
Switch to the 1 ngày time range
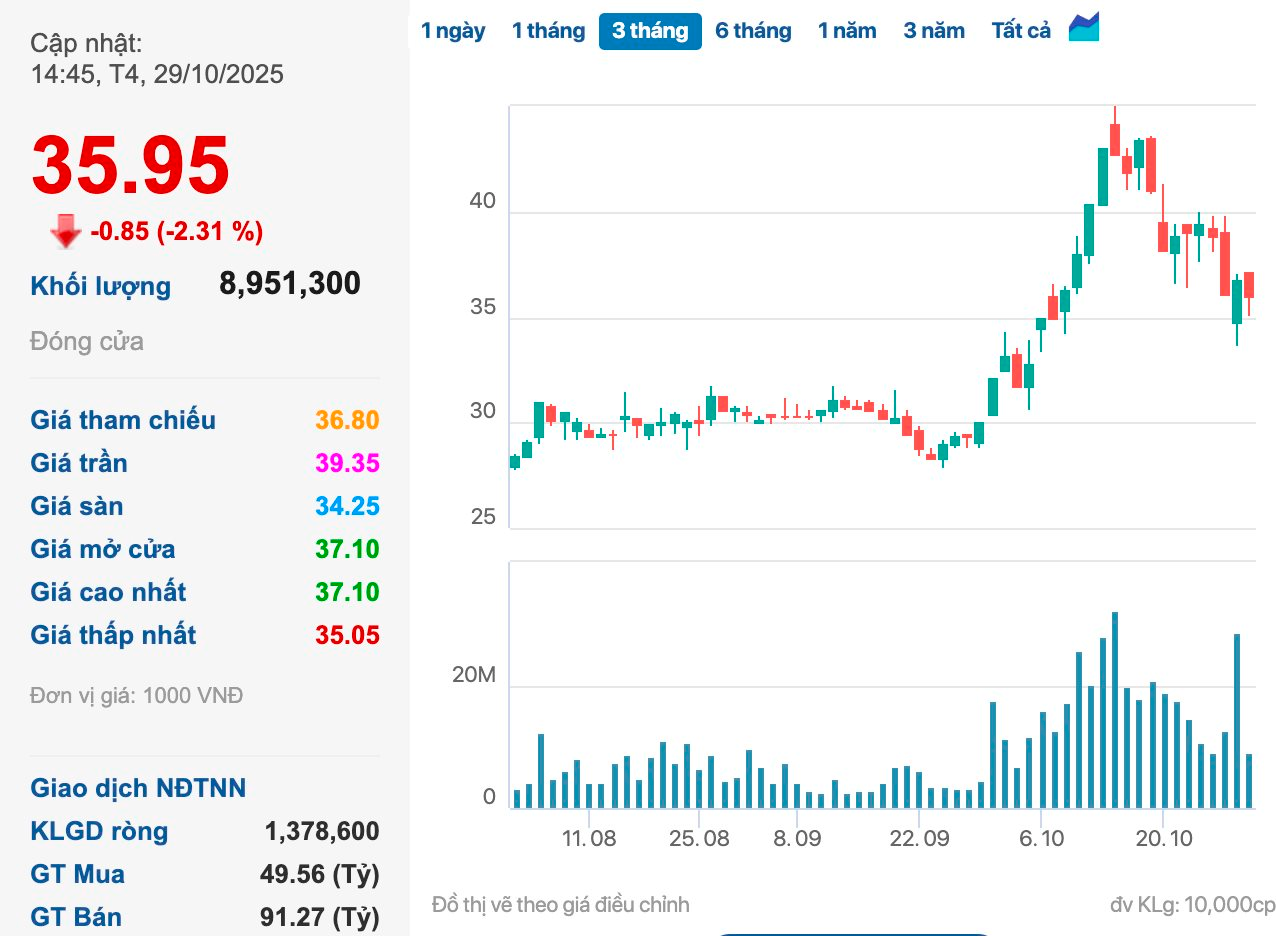(453, 31)
